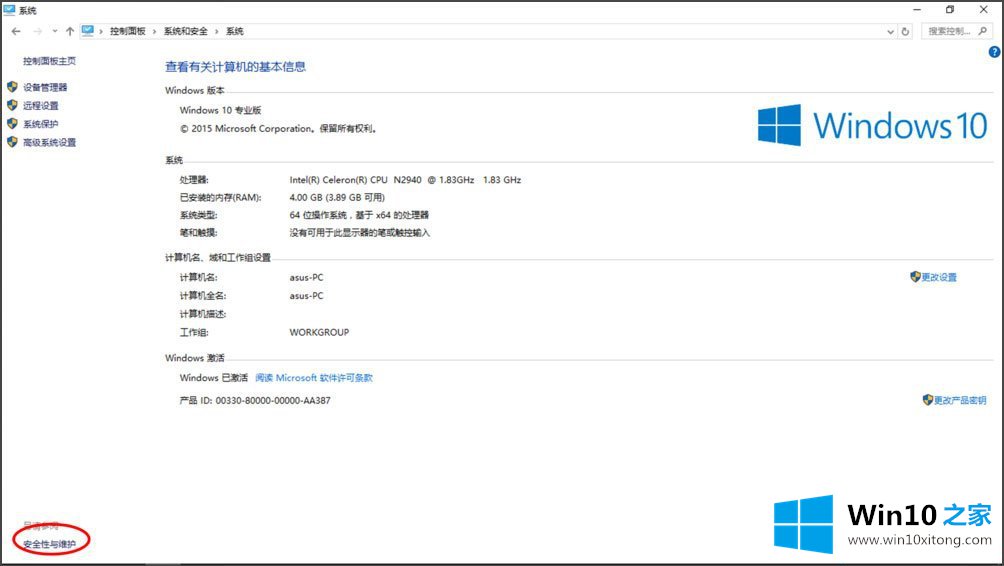Click shield icon next to 更改设置
This screenshot has width=1004, height=566.
pyautogui.click(x=915, y=277)
